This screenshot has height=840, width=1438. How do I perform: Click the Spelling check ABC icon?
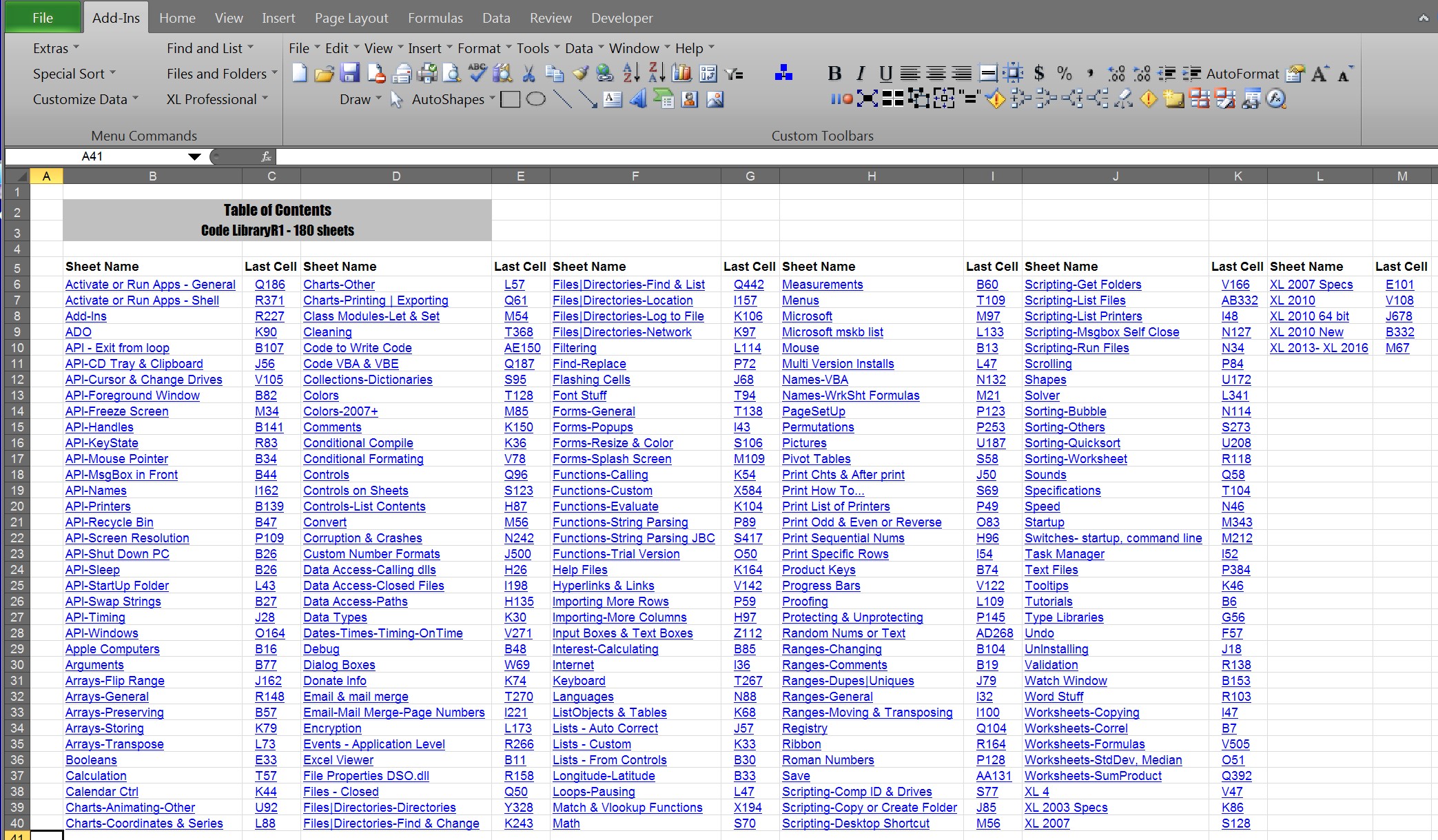[x=477, y=73]
